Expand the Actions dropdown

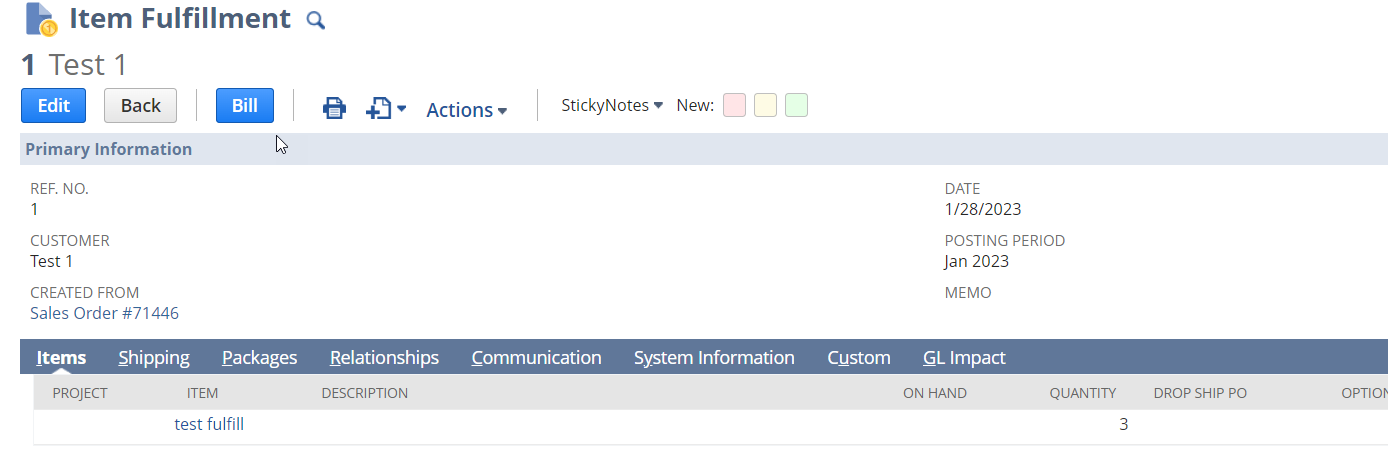click(467, 110)
